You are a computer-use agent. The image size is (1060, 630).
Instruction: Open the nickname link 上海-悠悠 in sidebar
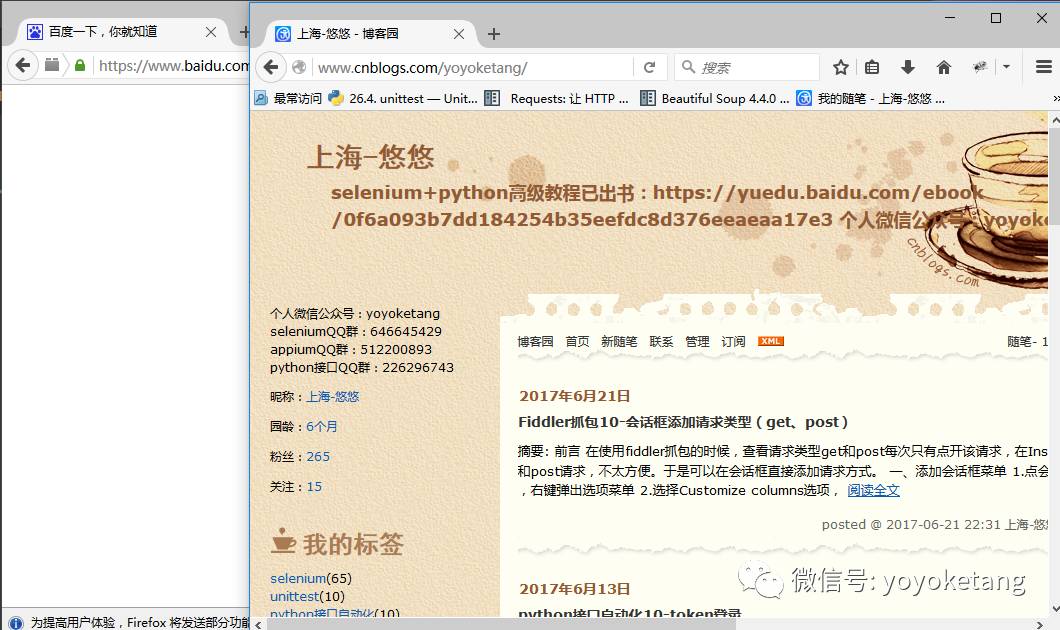click(x=333, y=397)
